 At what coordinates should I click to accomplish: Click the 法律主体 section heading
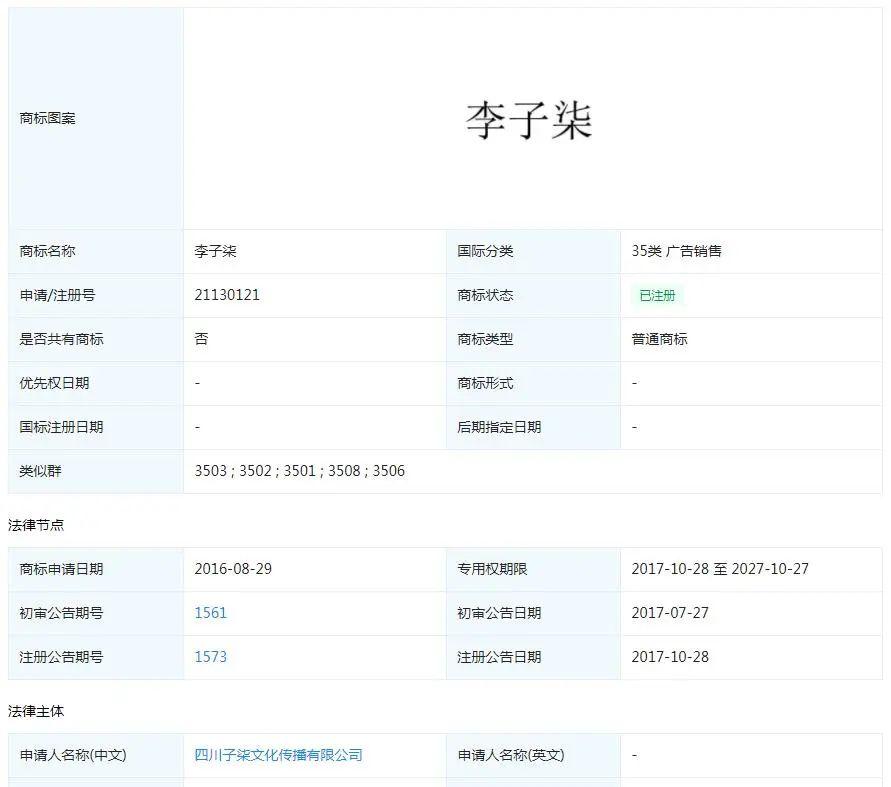tap(36, 711)
